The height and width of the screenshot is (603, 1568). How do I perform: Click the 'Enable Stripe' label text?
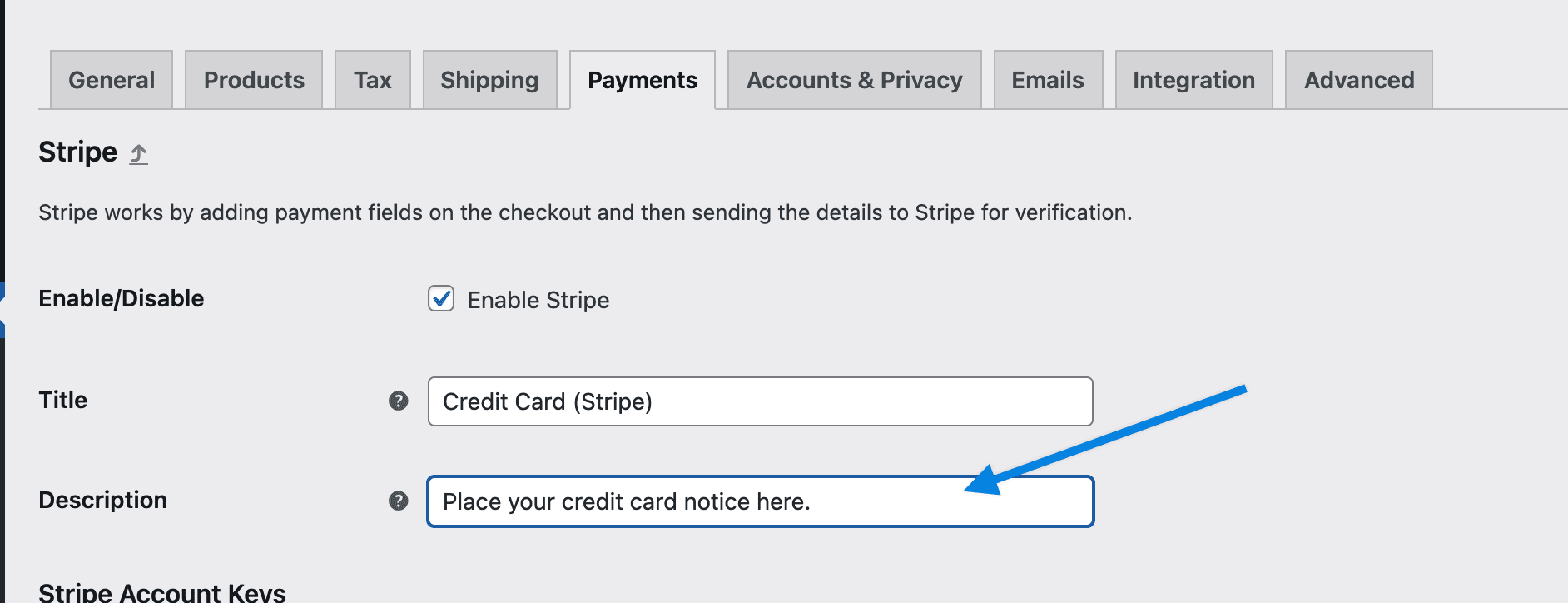tap(538, 300)
